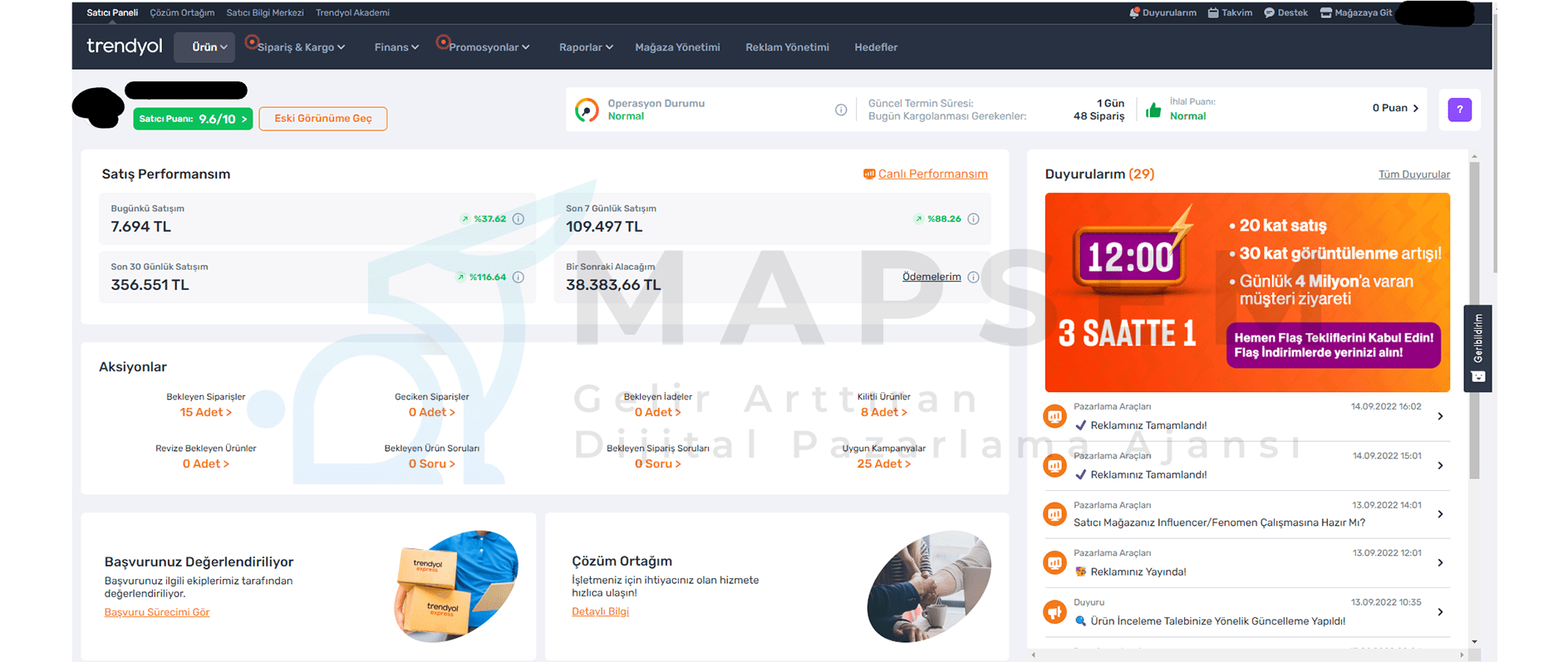Expand the Ürün dropdown menu

point(204,47)
